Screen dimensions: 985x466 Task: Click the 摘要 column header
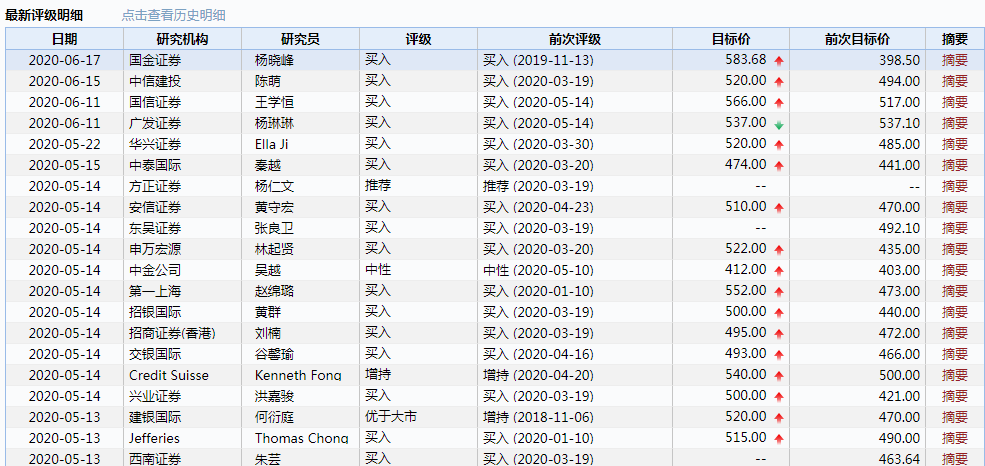tap(955, 39)
